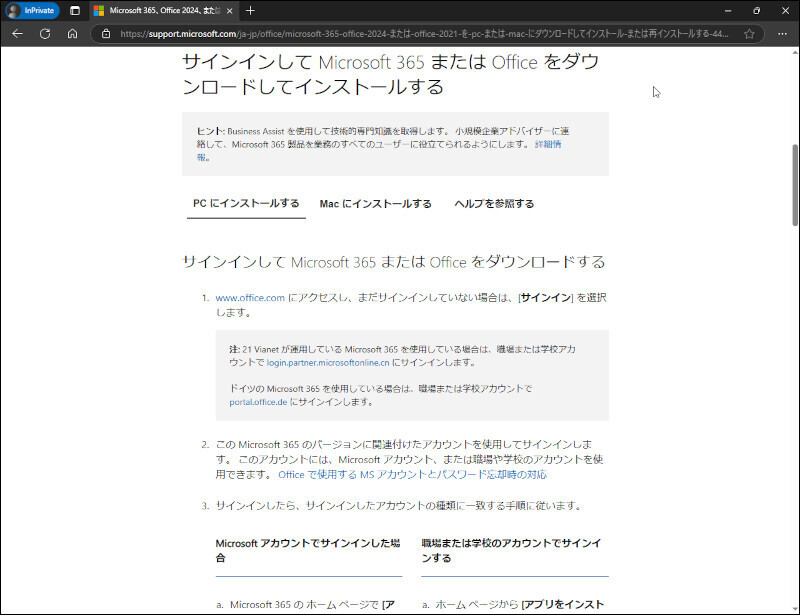The width and height of the screenshot is (800, 615).
Task: Click the vertical page scrollbar thumb
Action: point(795,185)
